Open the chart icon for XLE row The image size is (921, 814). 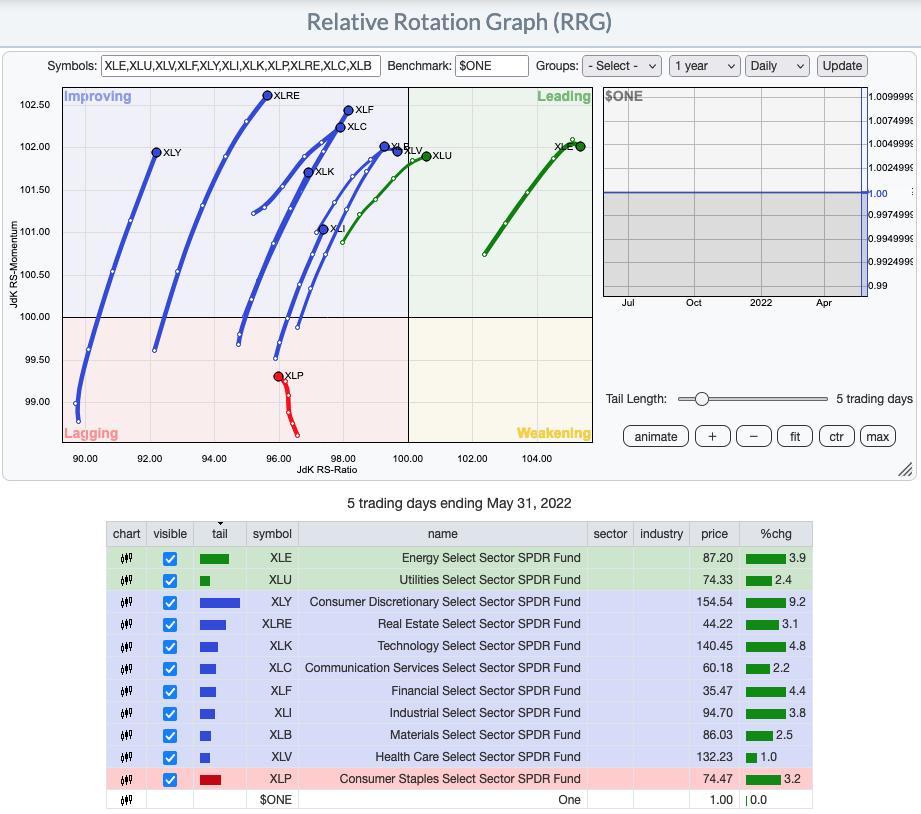(x=126, y=558)
